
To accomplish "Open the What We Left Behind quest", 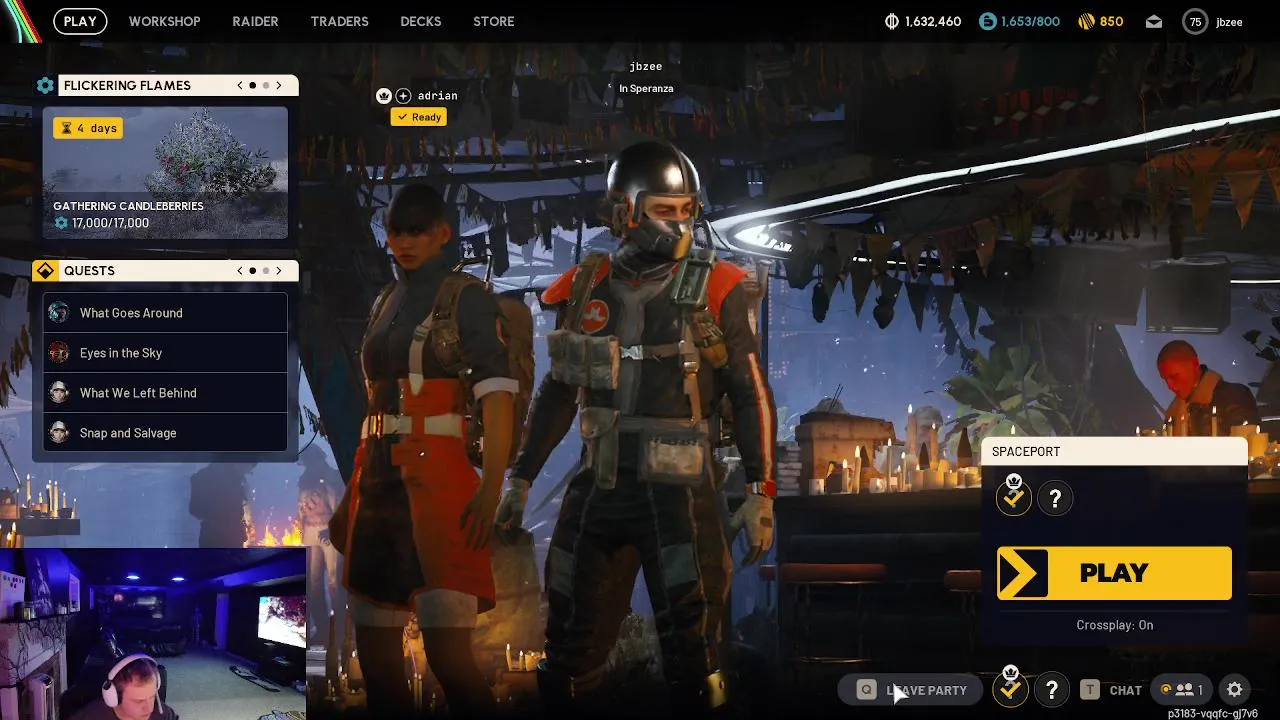I will (x=165, y=393).
